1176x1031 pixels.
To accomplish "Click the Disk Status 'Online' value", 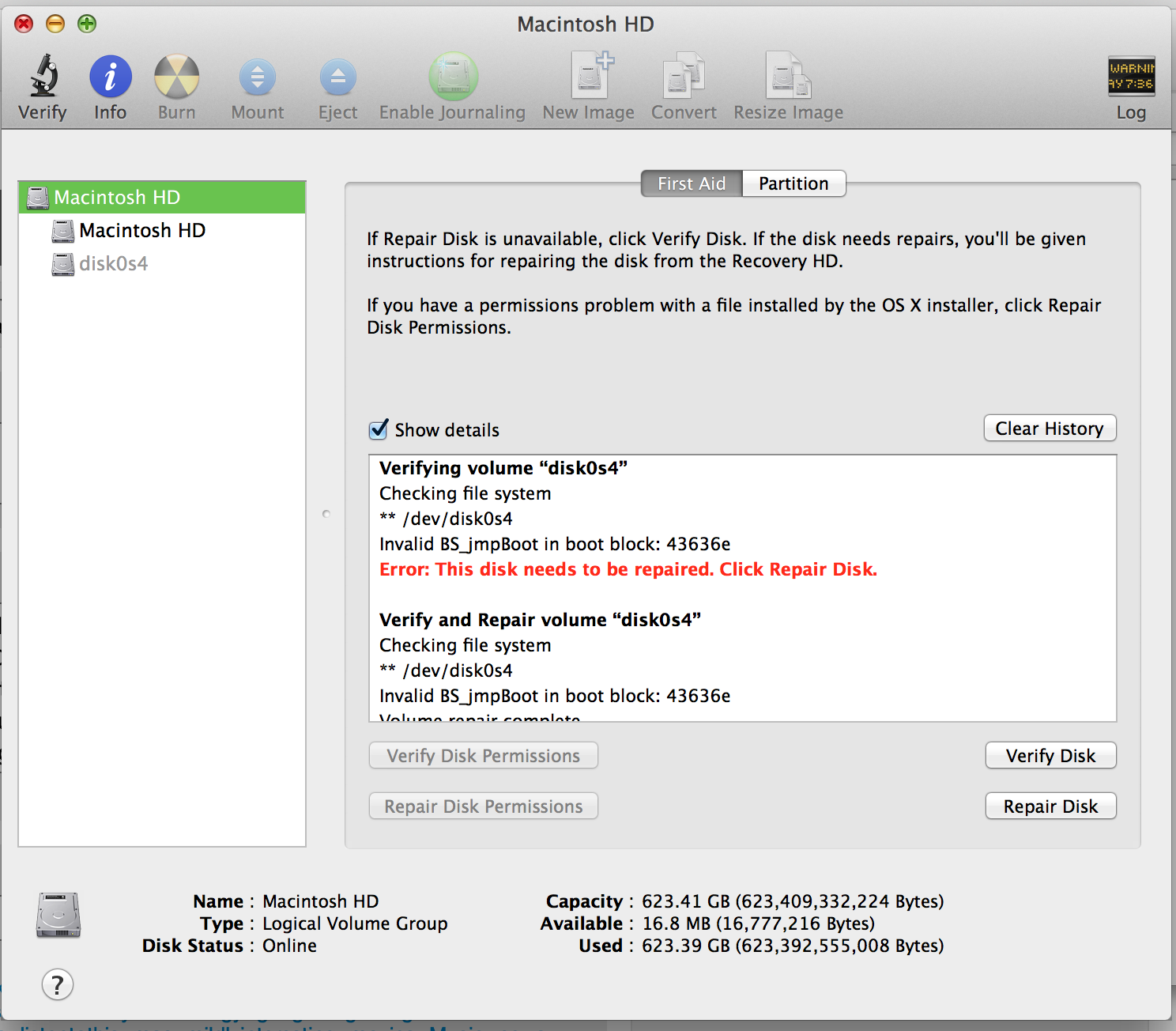I will pyautogui.click(x=289, y=946).
